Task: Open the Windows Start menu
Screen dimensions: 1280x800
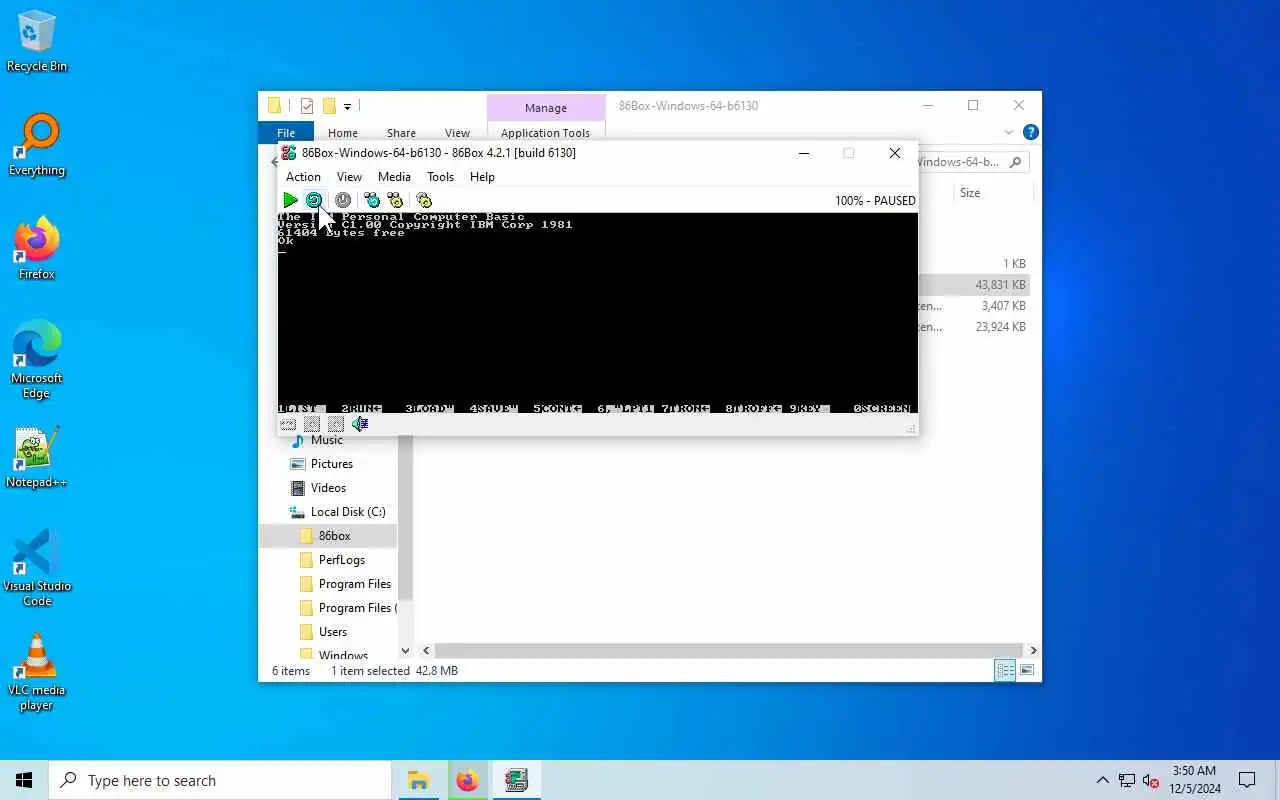Action: [24, 780]
